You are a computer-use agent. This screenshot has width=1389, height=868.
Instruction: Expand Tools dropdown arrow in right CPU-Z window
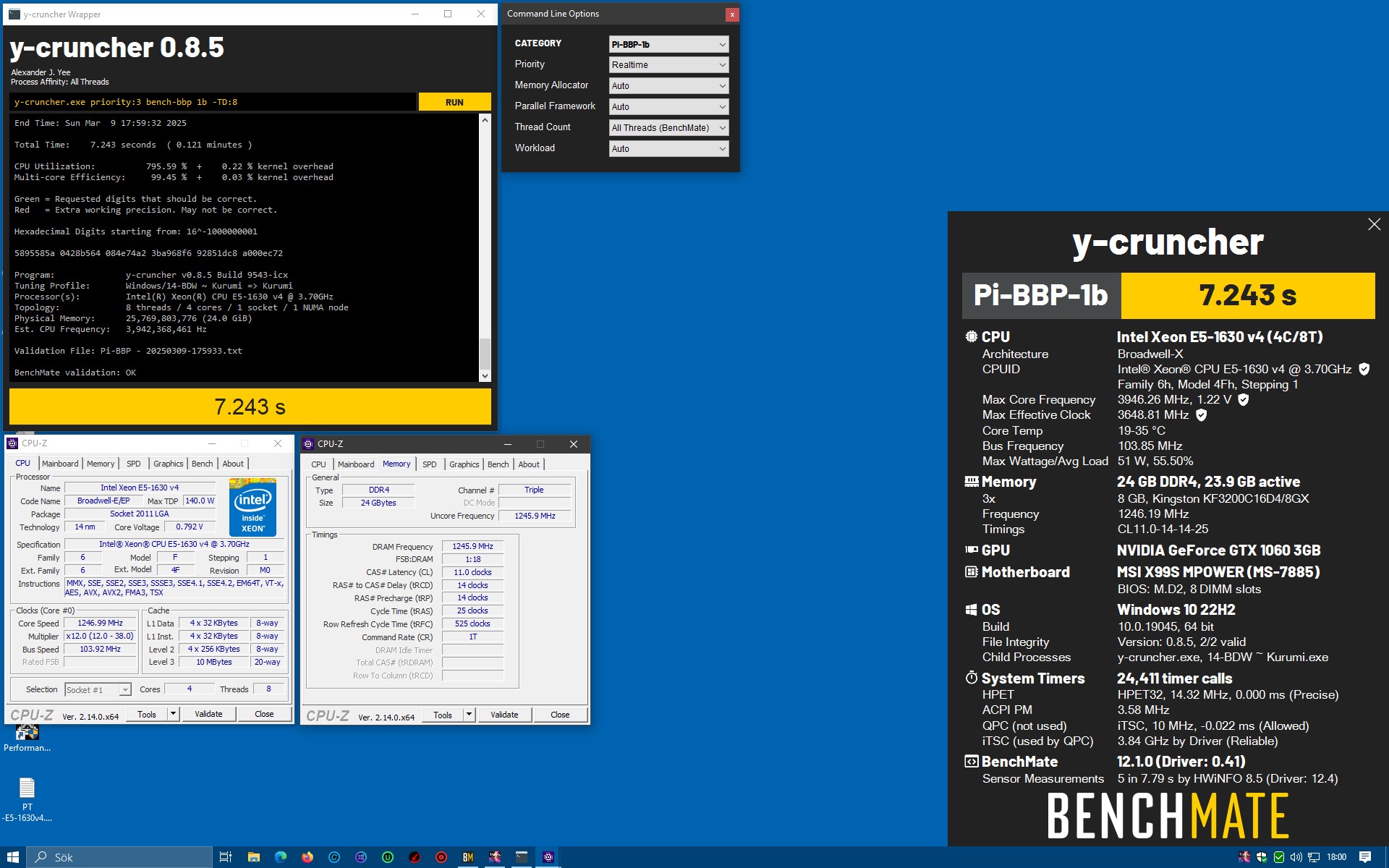click(469, 715)
